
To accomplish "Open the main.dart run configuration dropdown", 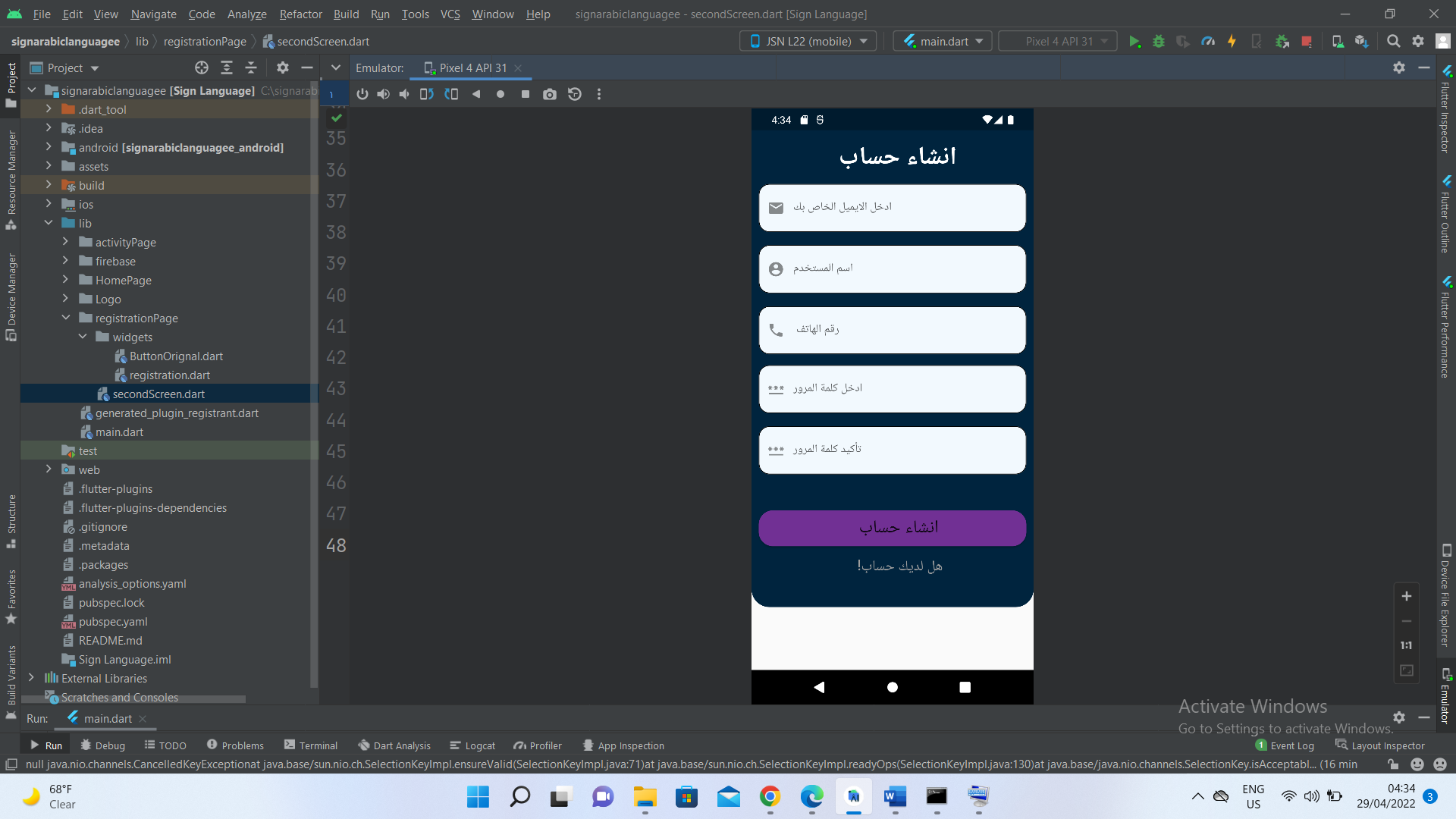I will coord(942,41).
